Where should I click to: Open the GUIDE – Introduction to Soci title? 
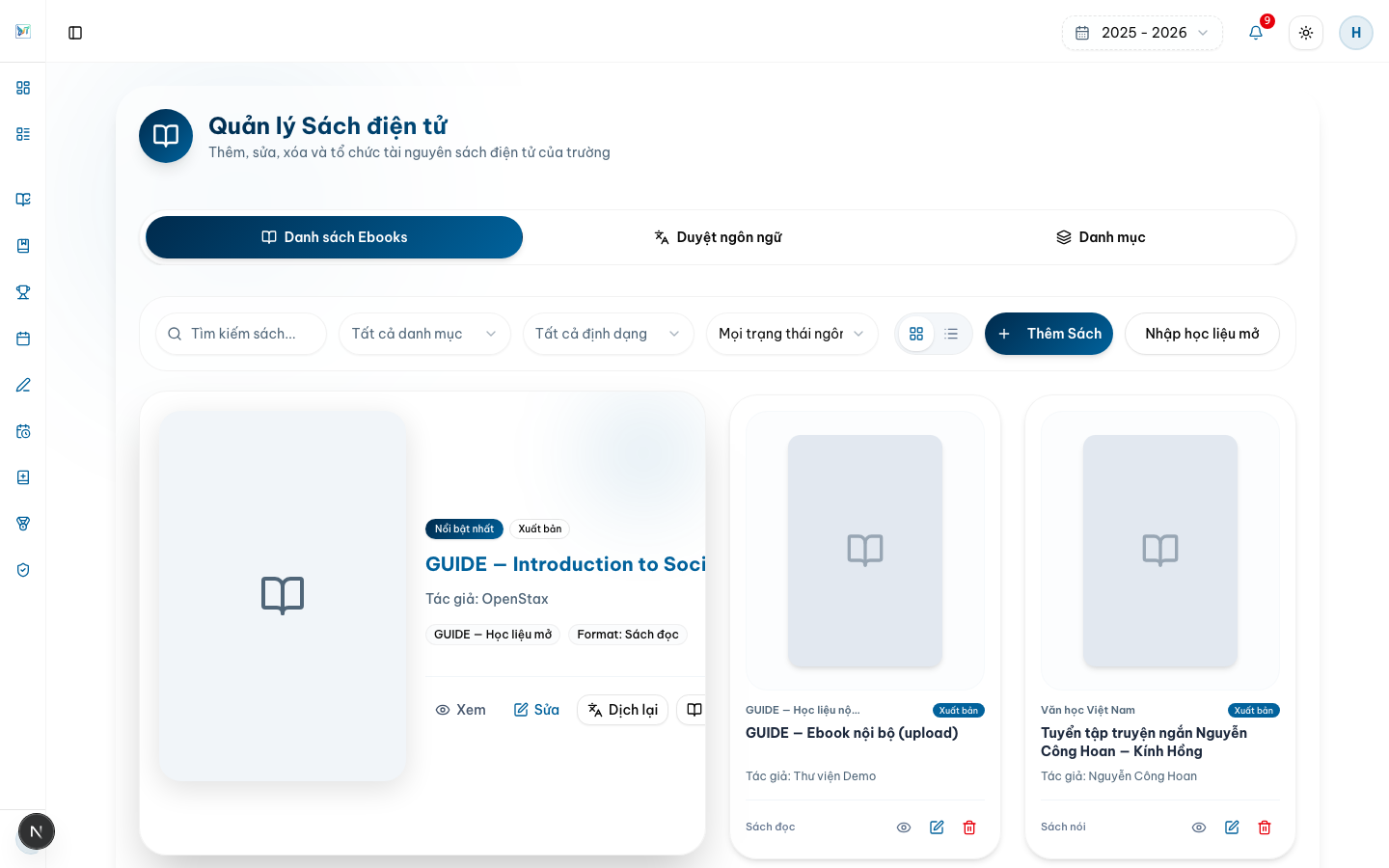point(565,564)
